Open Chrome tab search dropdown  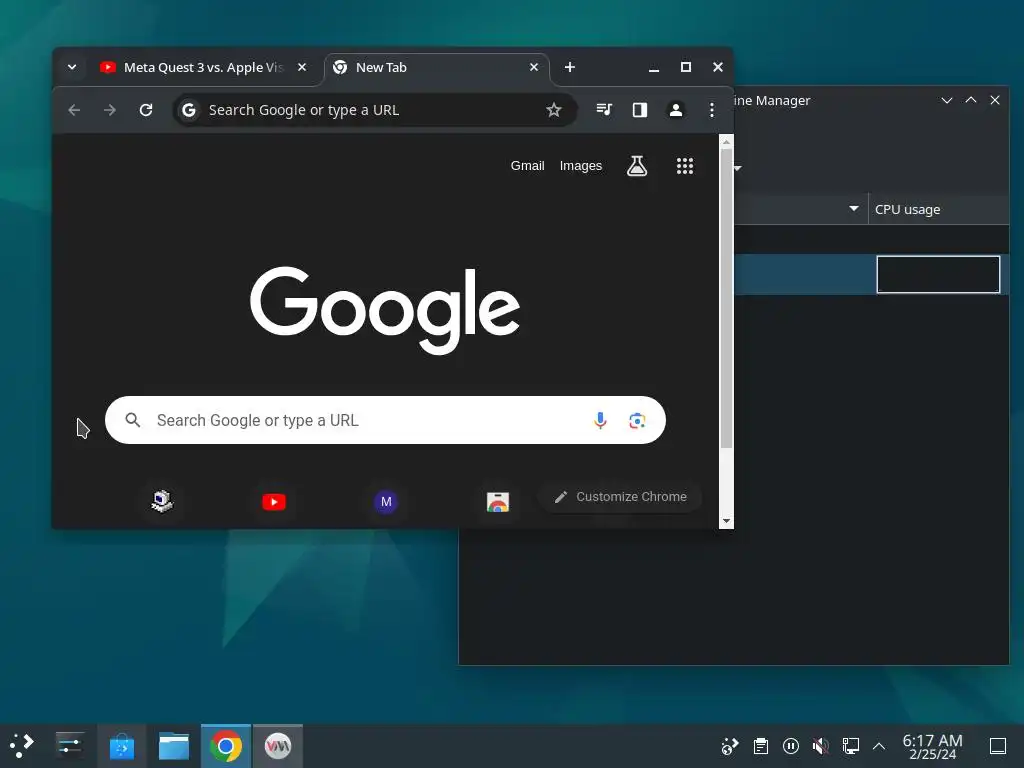pyautogui.click(x=72, y=67)
